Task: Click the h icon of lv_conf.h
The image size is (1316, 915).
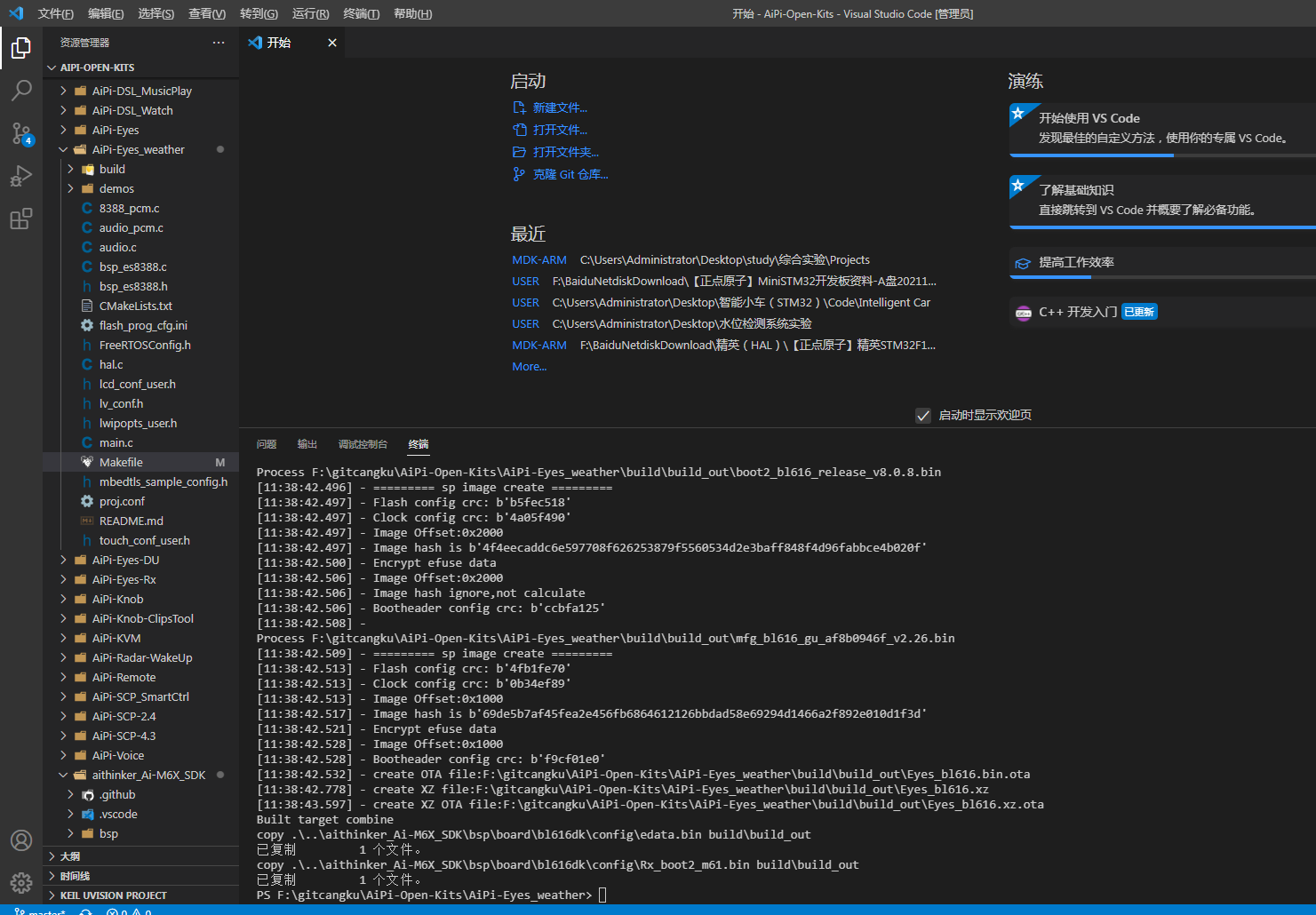Action: pyautogui.click(x=87, y=403)
